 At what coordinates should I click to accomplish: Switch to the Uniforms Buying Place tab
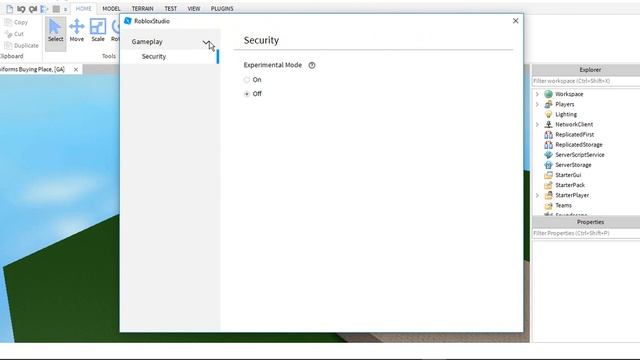pyautogui.click(x=33, y=70)
